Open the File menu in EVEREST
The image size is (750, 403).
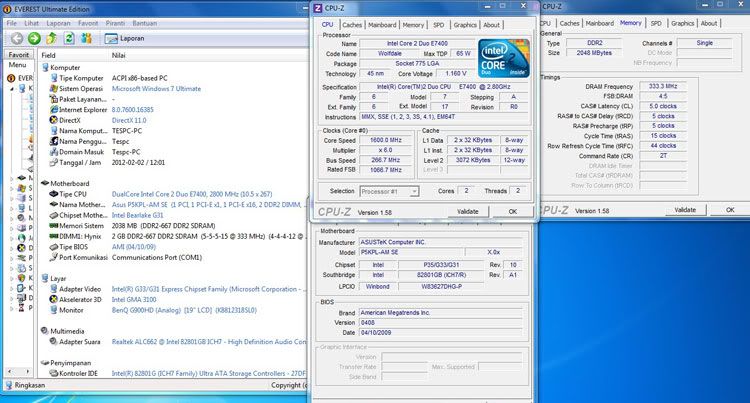tap(11, 23)
